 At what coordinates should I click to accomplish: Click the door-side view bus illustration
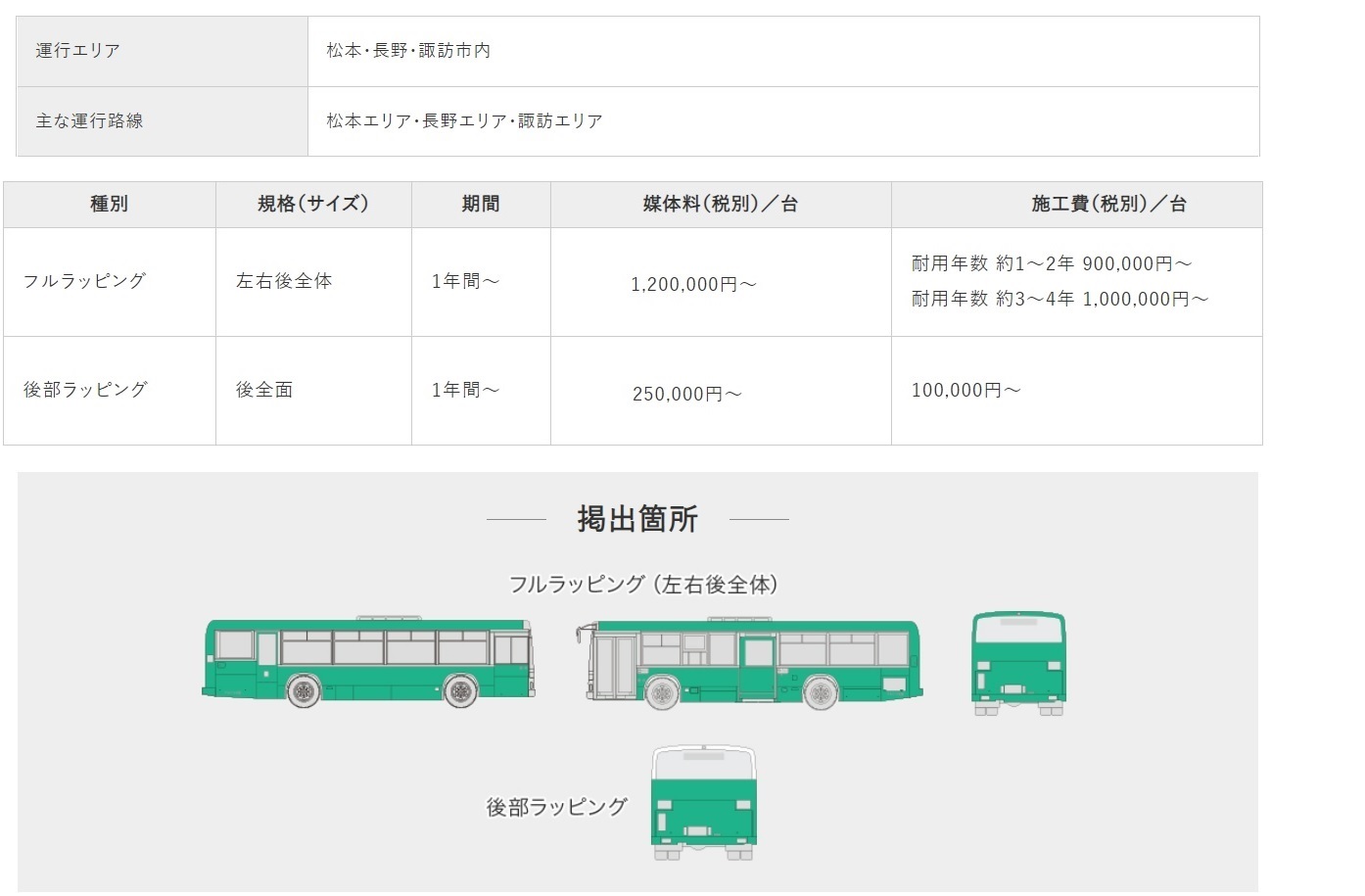[749, 663]
